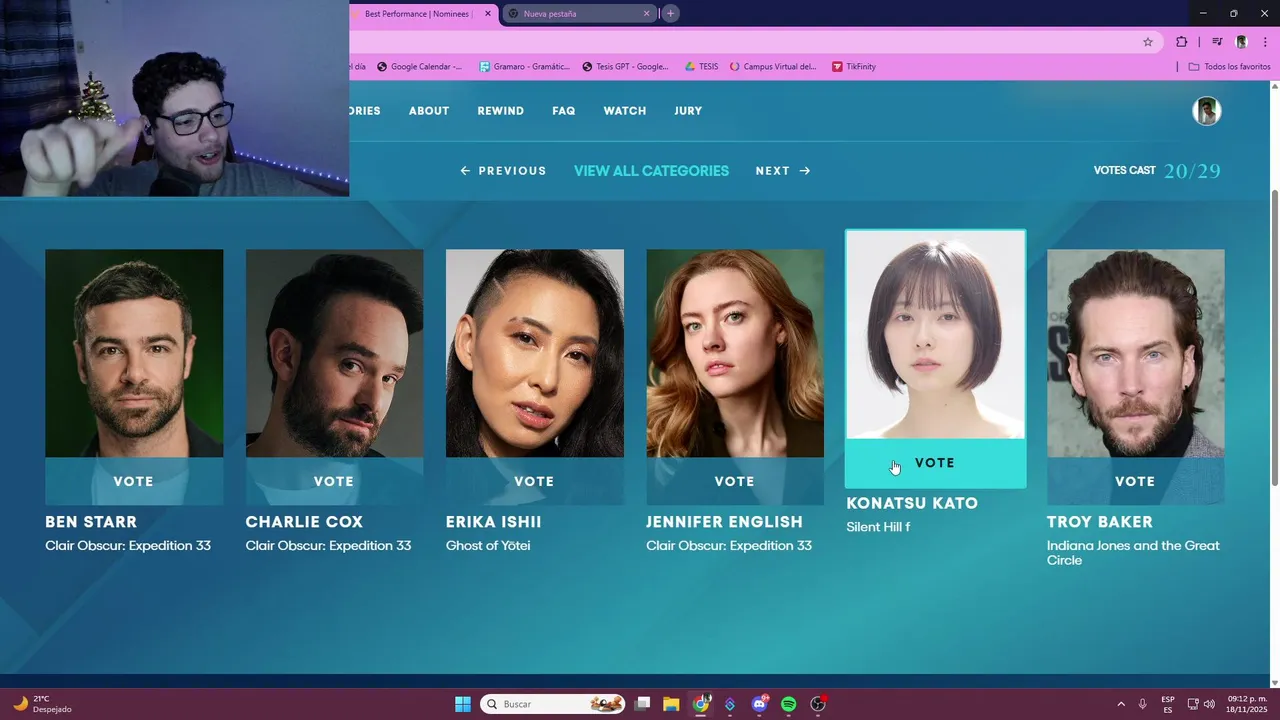Screen dimensions: 1280x720
Task: Open the weather widget showing 21°C
Action: (41, 704)
